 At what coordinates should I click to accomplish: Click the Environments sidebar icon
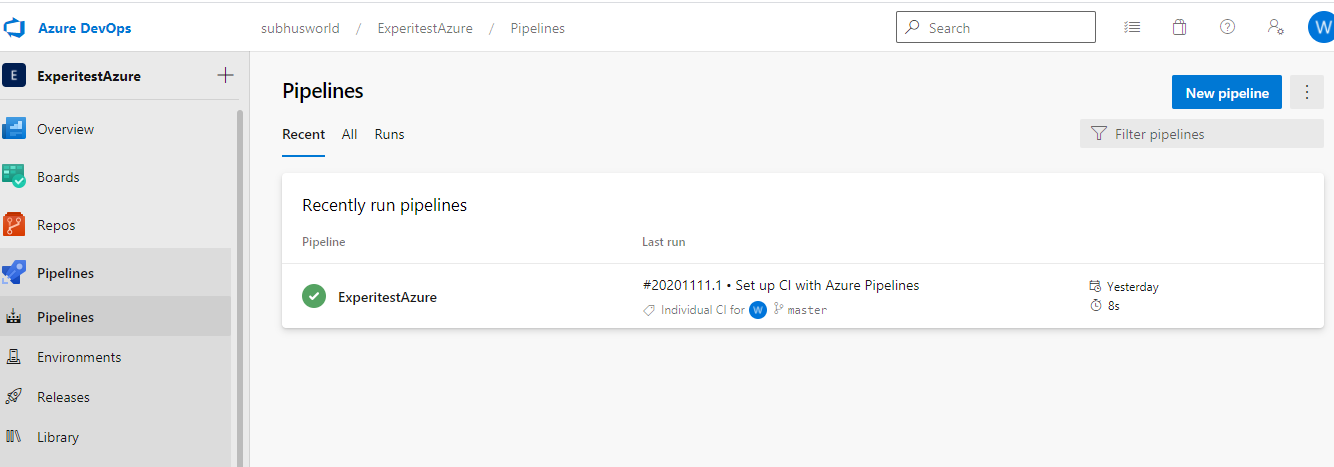(x=14, y=357)
